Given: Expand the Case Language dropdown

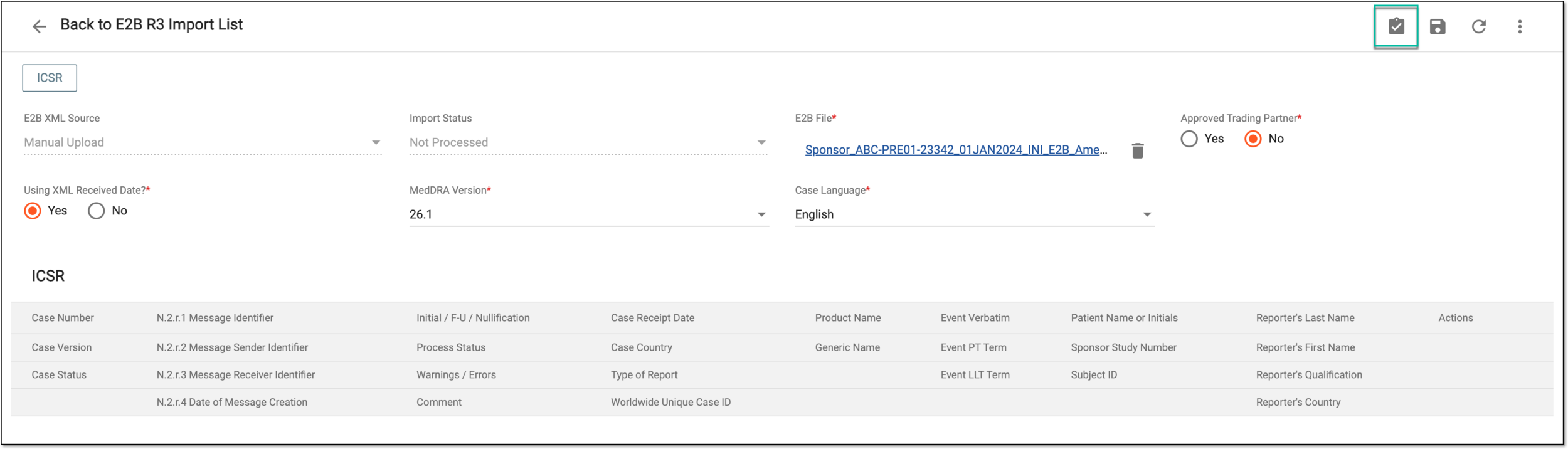Looking at the screenshot, I should [x=974, y=214].
